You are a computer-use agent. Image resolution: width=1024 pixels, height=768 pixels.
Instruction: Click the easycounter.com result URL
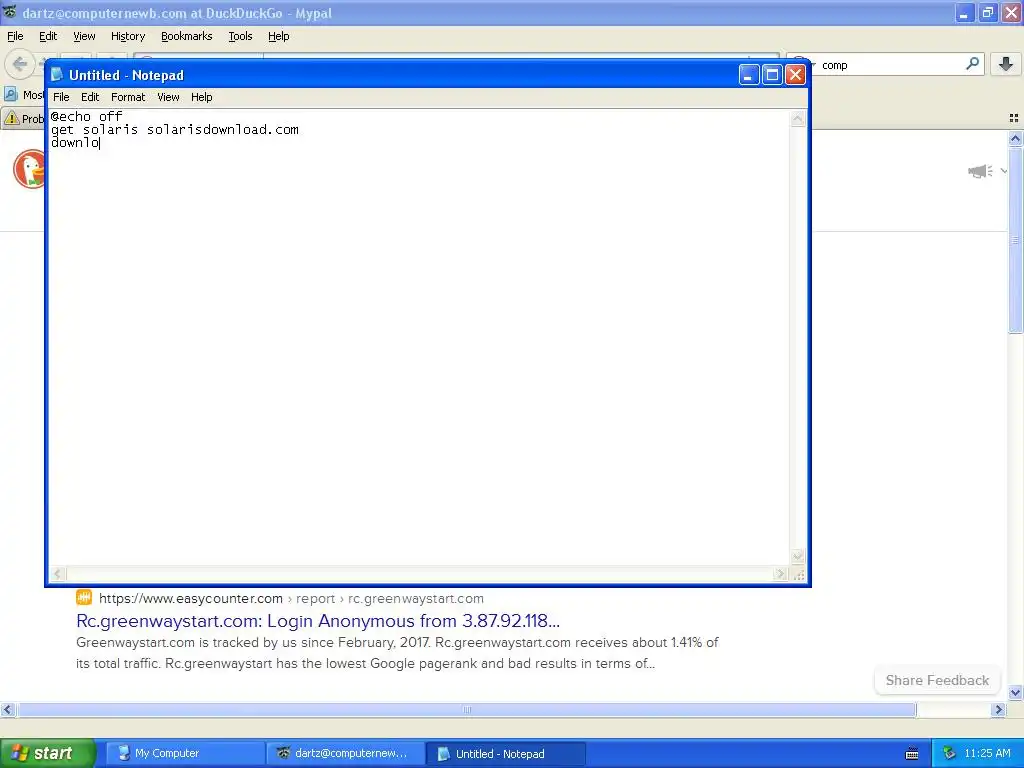click(x=291, y=598)
